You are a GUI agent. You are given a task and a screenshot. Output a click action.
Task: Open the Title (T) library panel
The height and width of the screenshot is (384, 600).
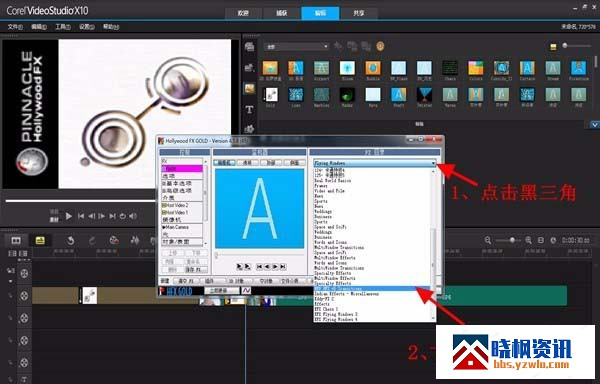249,109
